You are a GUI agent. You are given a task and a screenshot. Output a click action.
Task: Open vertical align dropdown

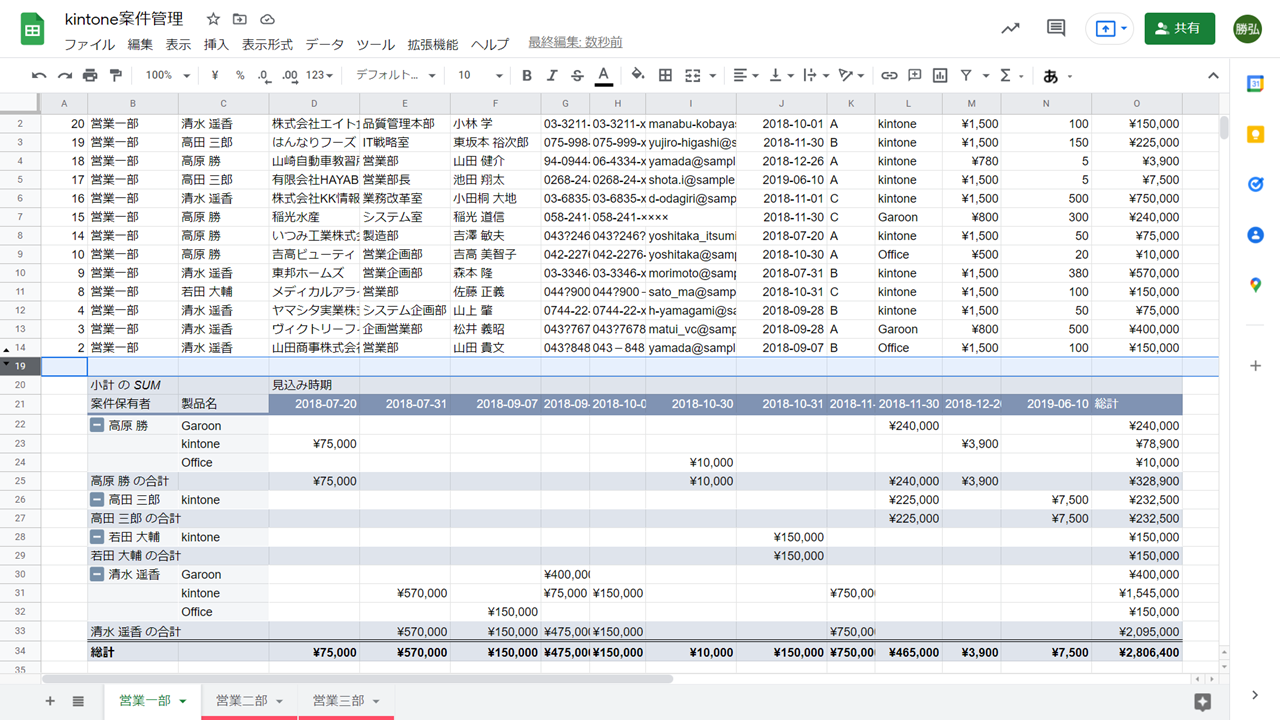781,75
